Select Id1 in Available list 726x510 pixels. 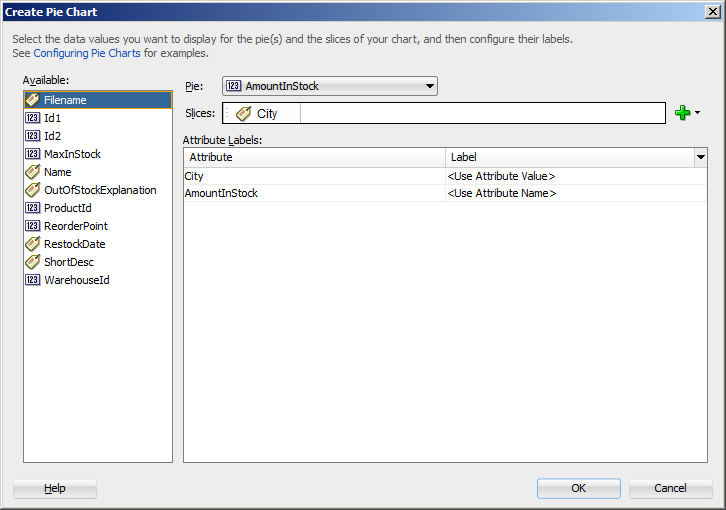(98, 118)
